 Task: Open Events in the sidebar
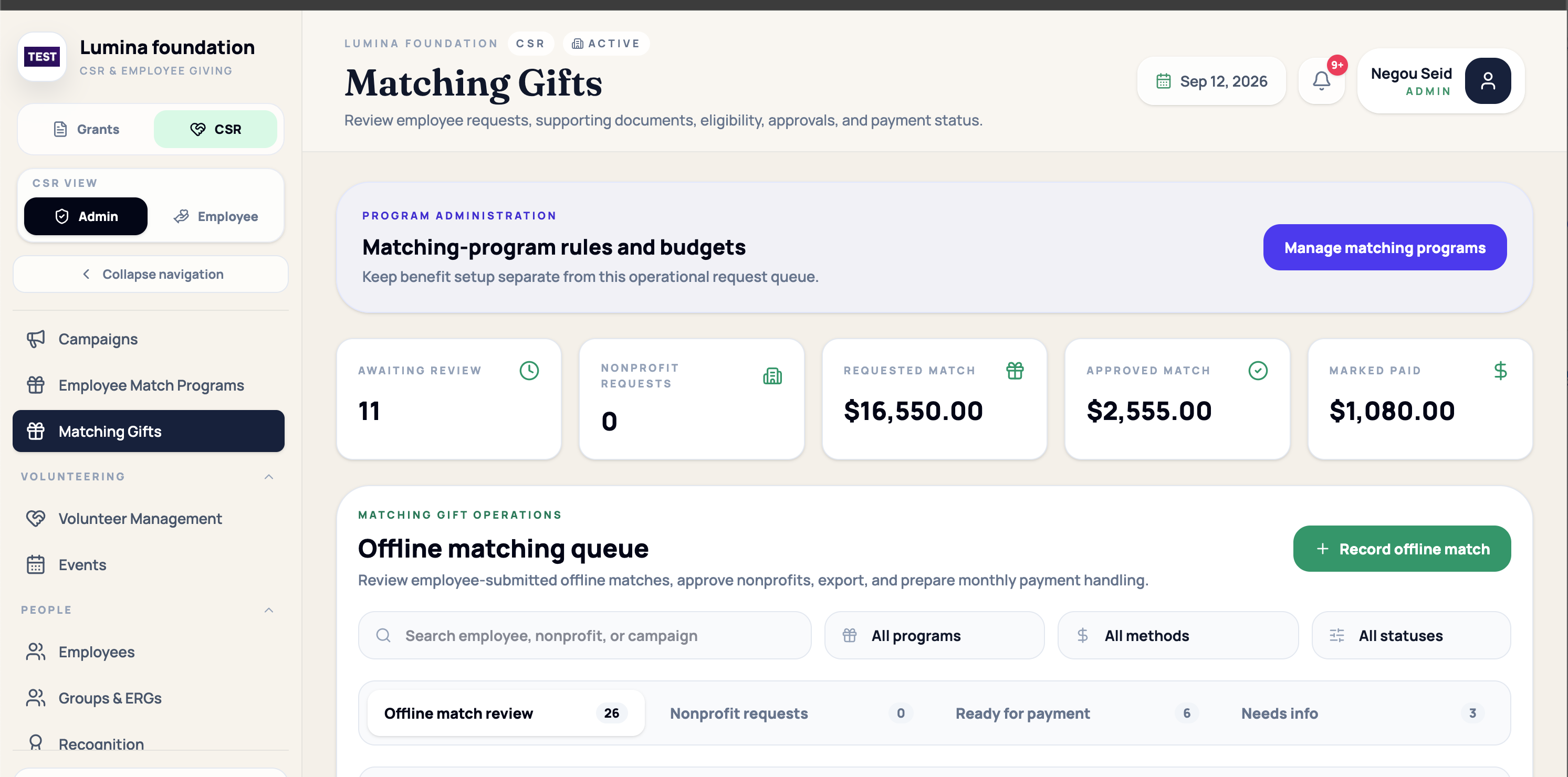(x=149, y=565)
